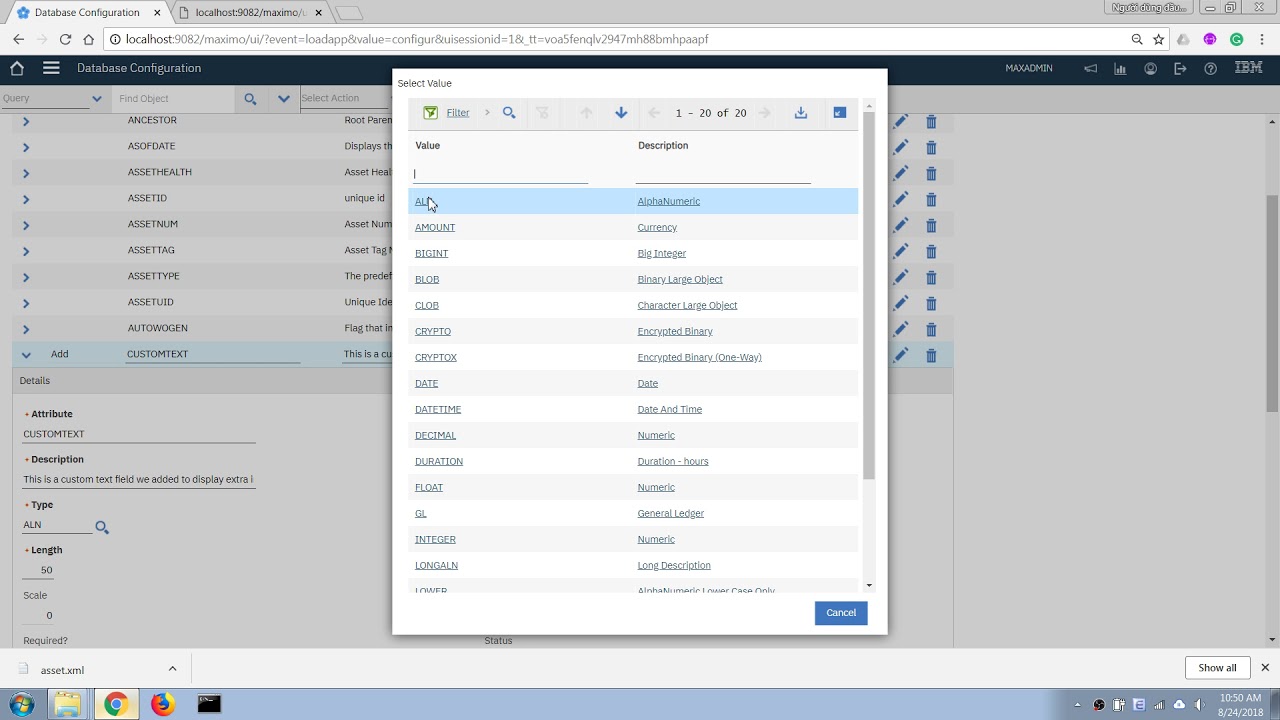Open the user profile icon
This screenshot has height=720, width=1280.
[x=1151, y=68]
